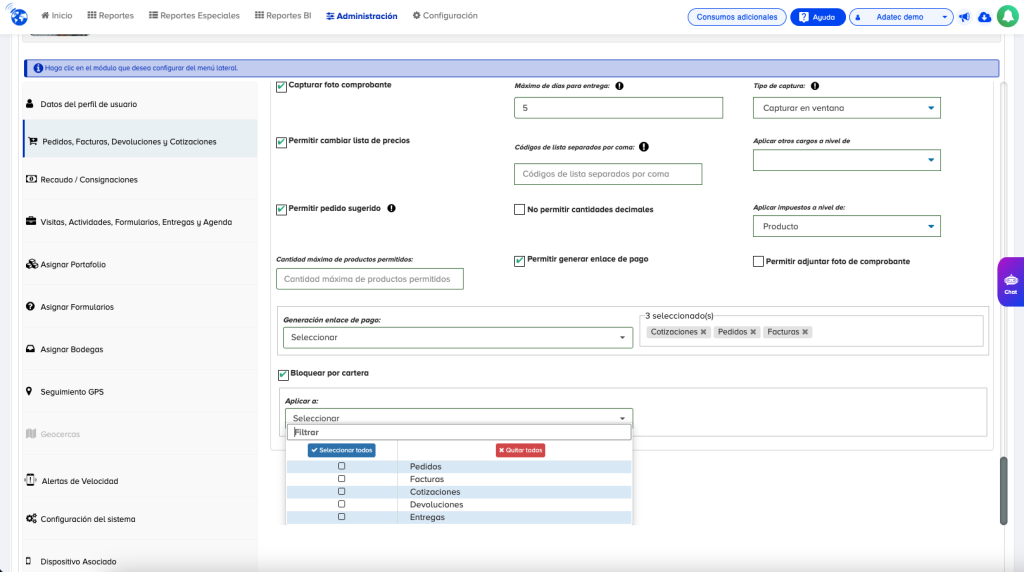Click the Geocercas map icon
The image size is (1024, 572).
(31, 434)
